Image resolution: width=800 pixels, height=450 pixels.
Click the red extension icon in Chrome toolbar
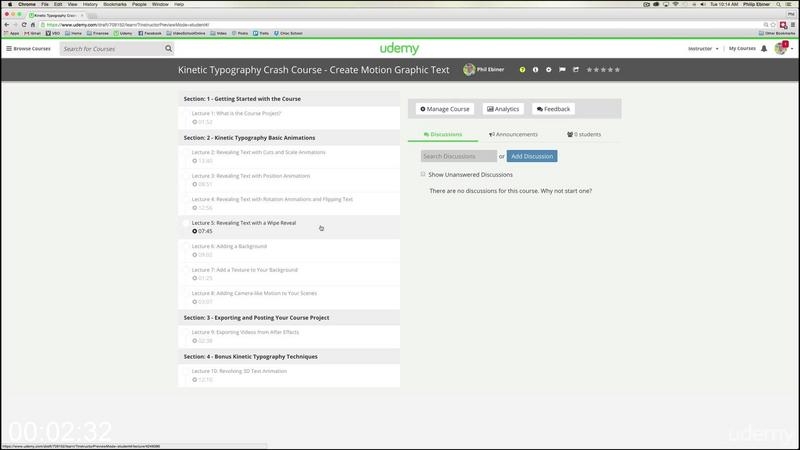[783, 24]
